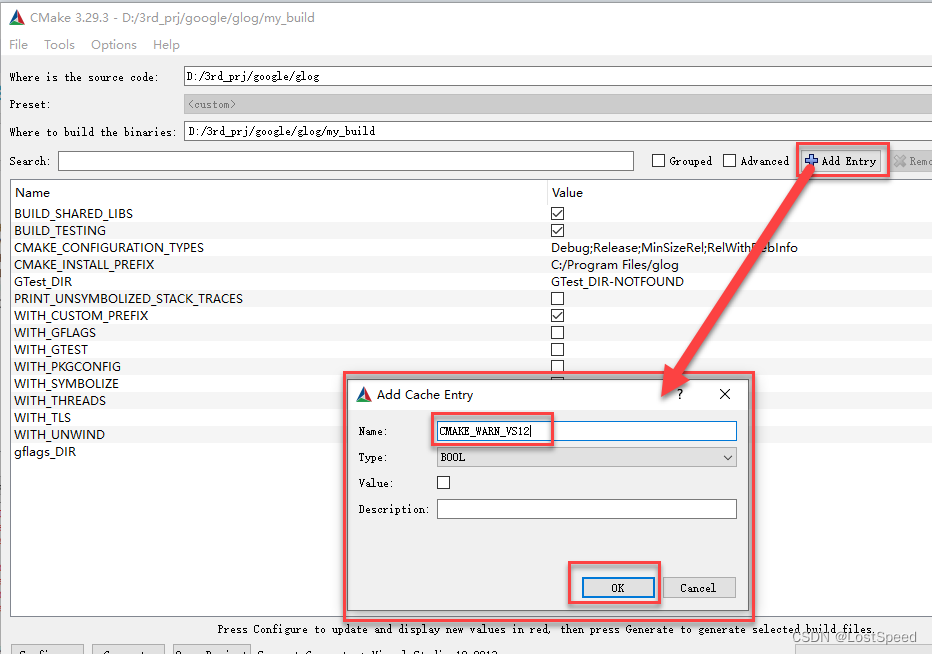Viewport: 932px width, 654px height.
Task: Open the Preset custom dropdown
Action: pyautogui.click(x=558, y=104)
